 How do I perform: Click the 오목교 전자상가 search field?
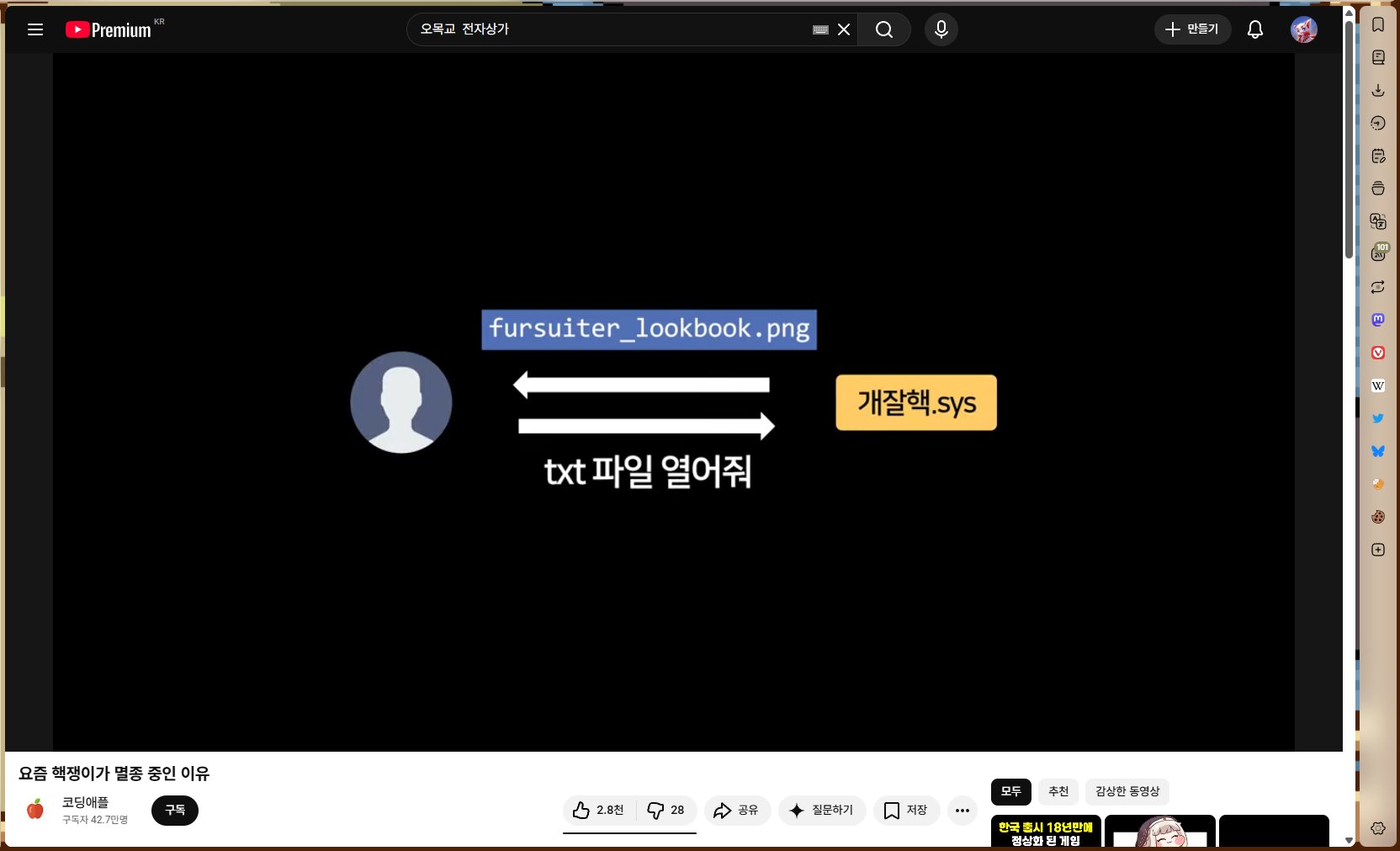[606, 29]
